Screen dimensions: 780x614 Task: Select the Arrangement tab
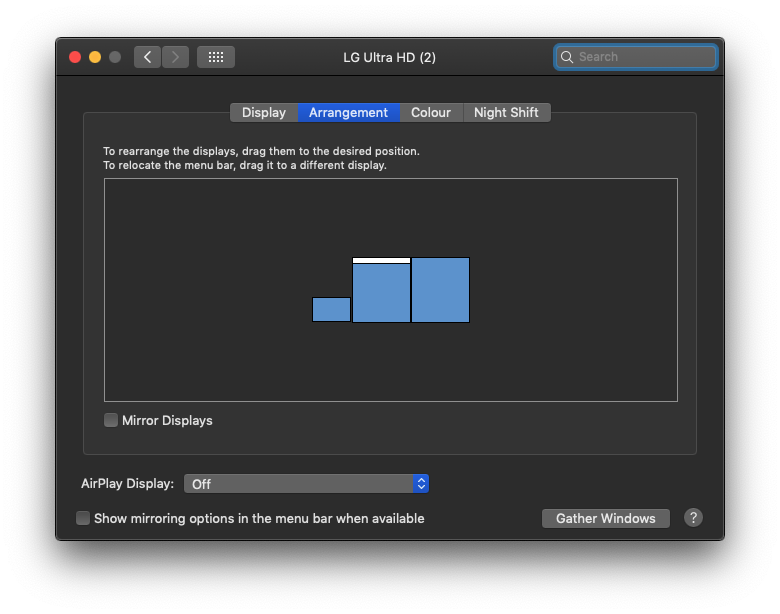(349, 112)
